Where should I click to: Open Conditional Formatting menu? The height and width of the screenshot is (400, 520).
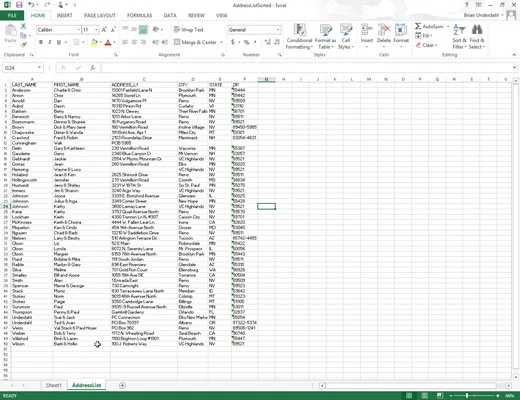tap(299, 37)
